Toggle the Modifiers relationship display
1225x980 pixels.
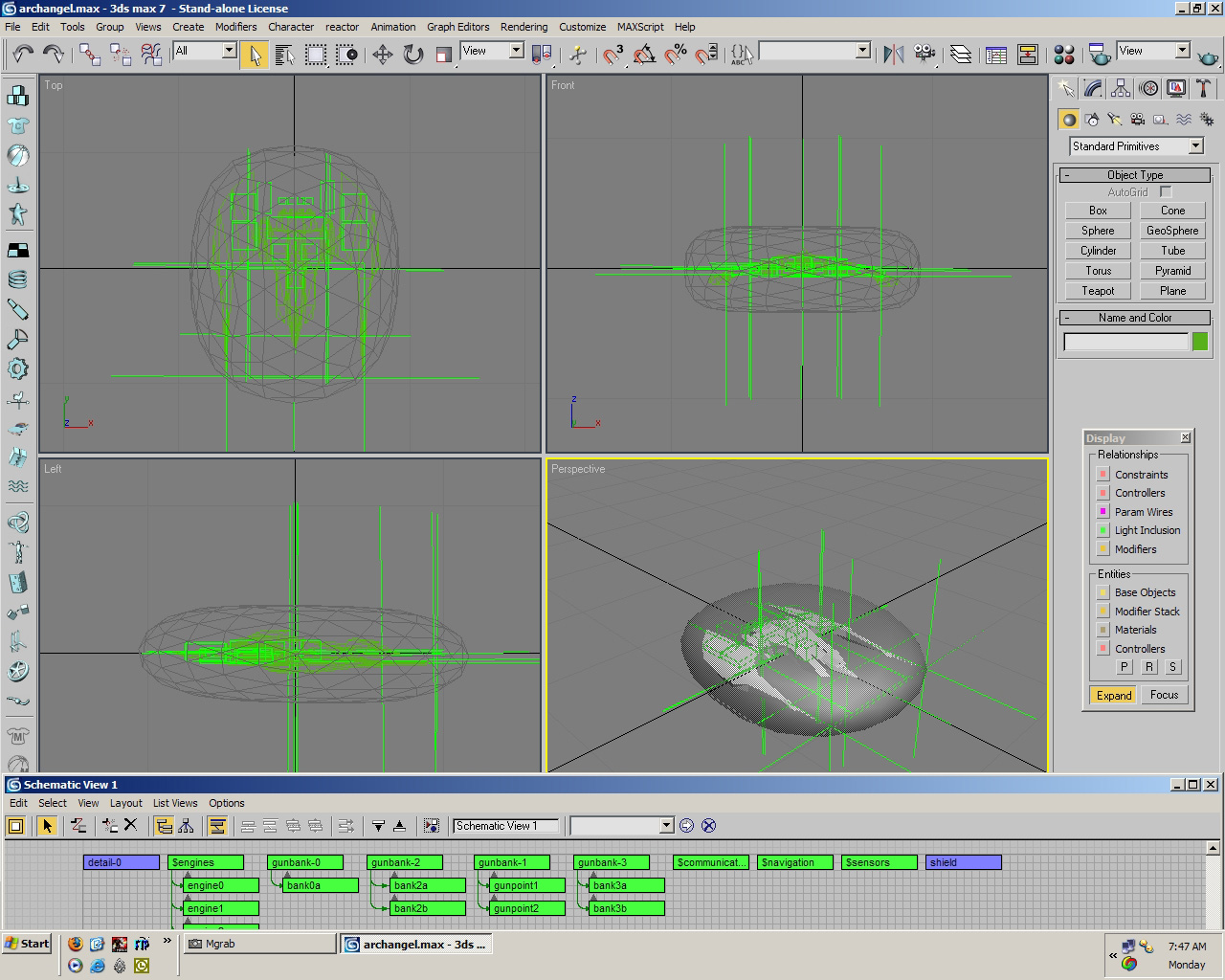[1102, 549]
